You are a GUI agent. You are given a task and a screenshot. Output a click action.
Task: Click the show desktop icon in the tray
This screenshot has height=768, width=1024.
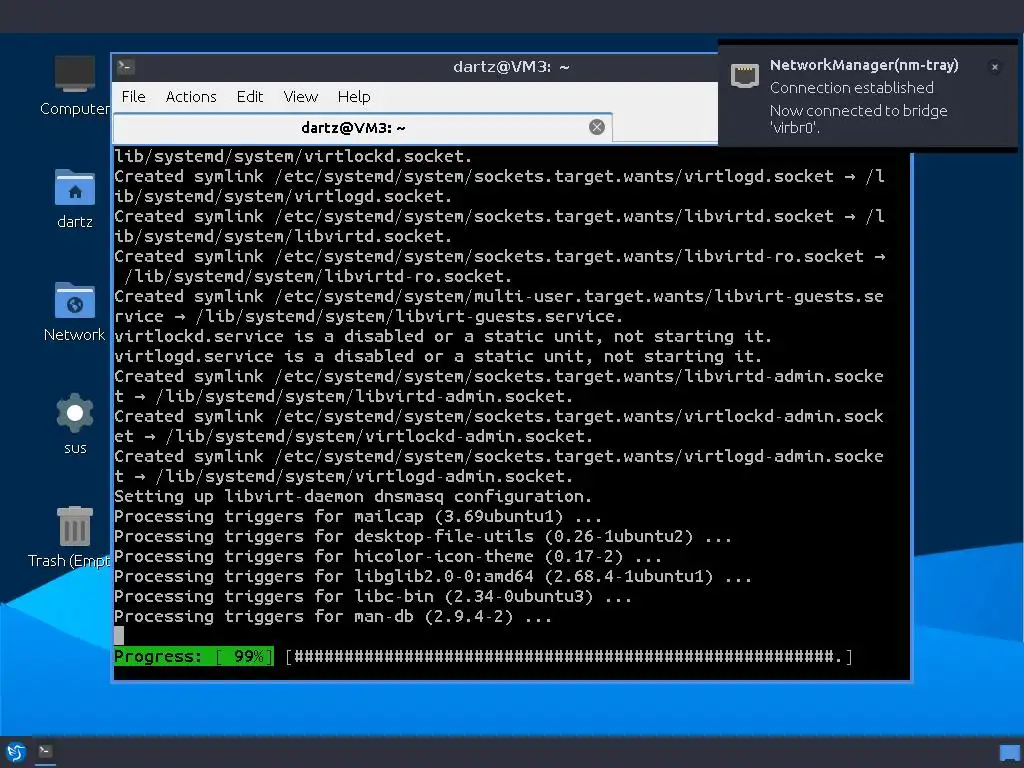coord(1010,753)
